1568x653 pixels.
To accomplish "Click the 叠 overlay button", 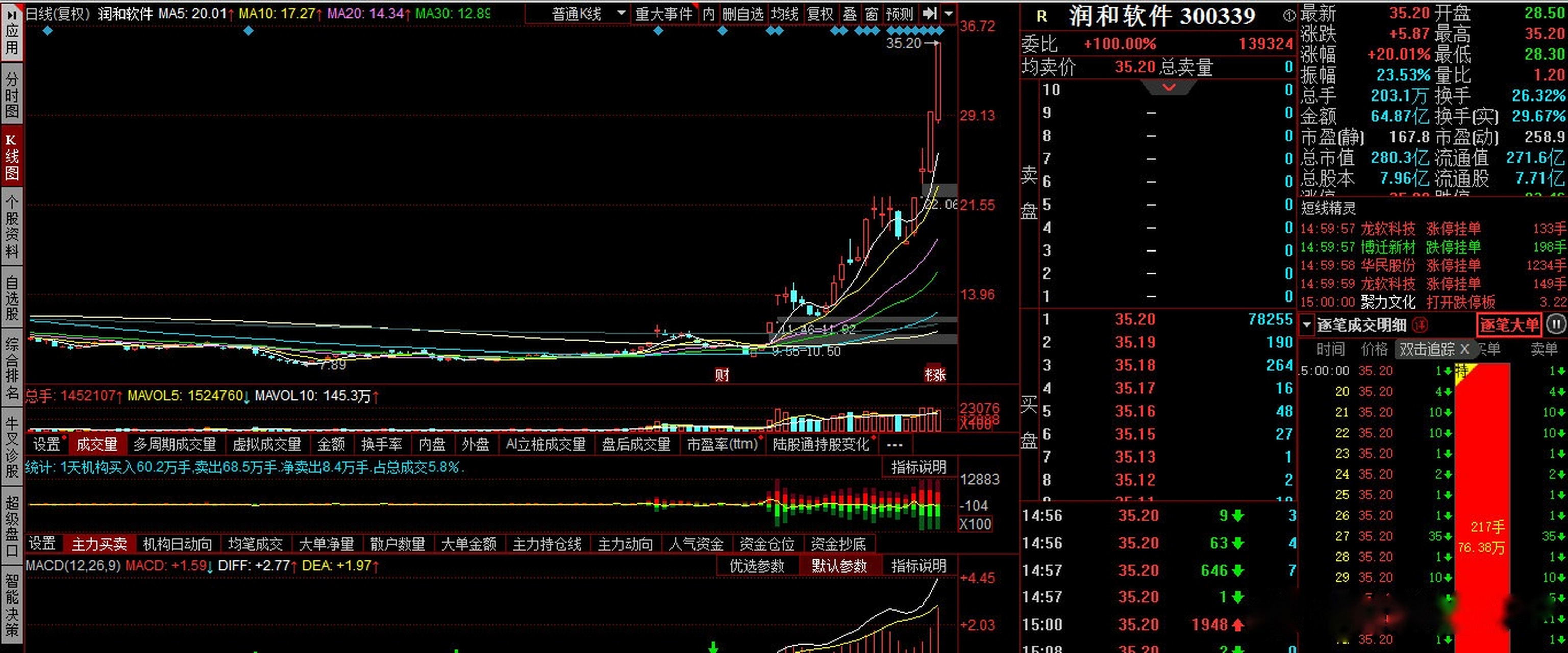I will pyautogui.click(x=850, y=13).
